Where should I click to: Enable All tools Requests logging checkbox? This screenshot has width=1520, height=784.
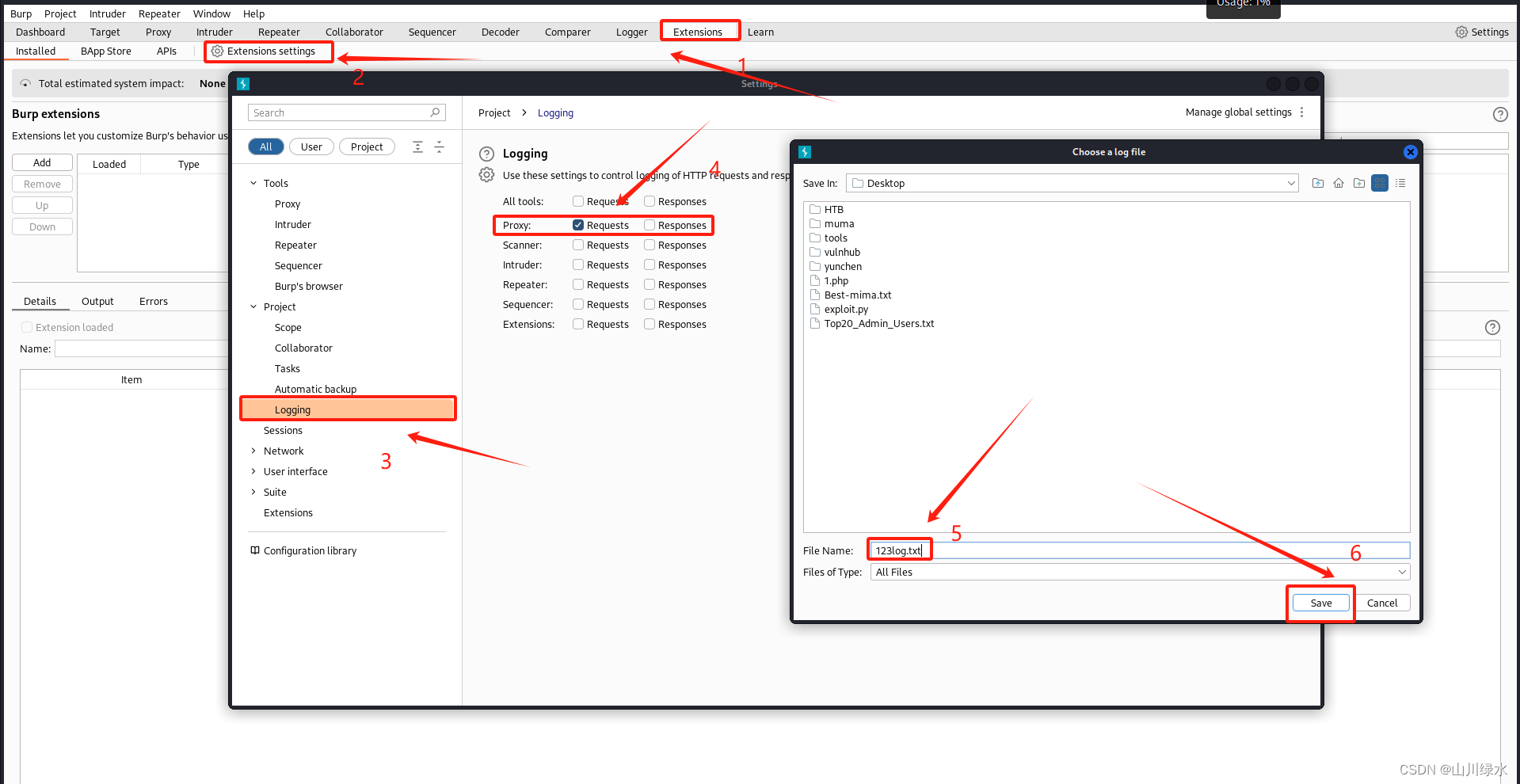pos(578,201)
